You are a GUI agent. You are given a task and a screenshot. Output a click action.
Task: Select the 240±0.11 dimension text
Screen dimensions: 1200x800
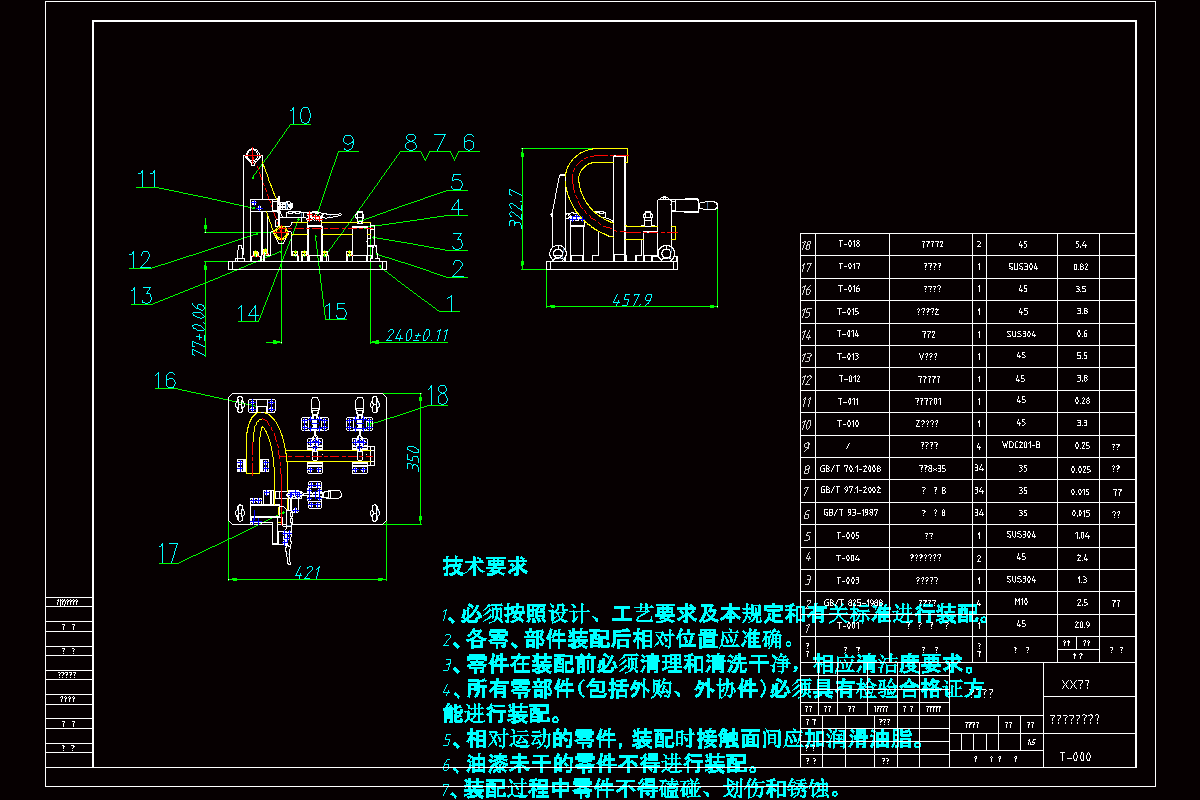[x=417, y=336]
